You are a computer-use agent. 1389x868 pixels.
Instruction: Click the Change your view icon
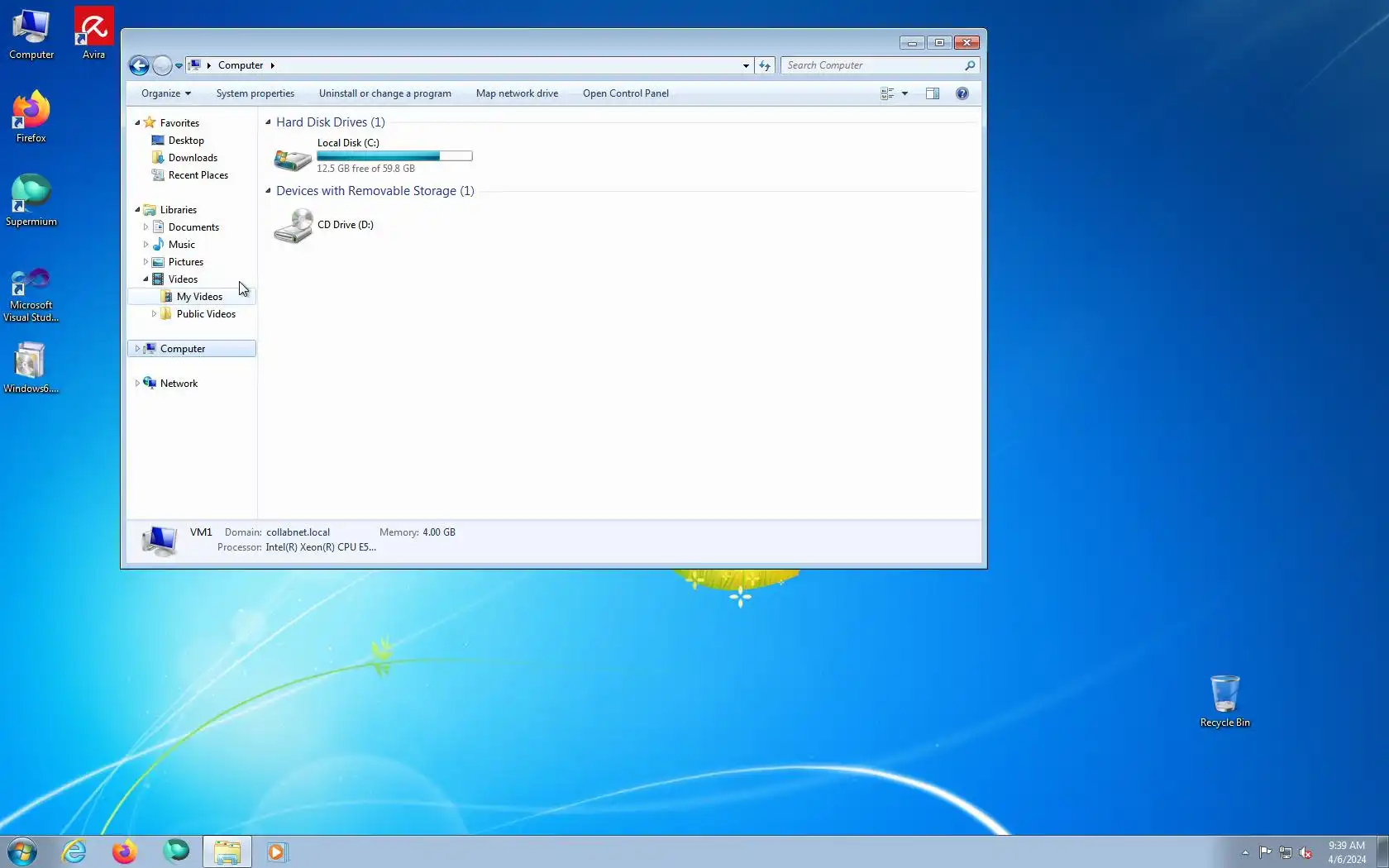887,93
